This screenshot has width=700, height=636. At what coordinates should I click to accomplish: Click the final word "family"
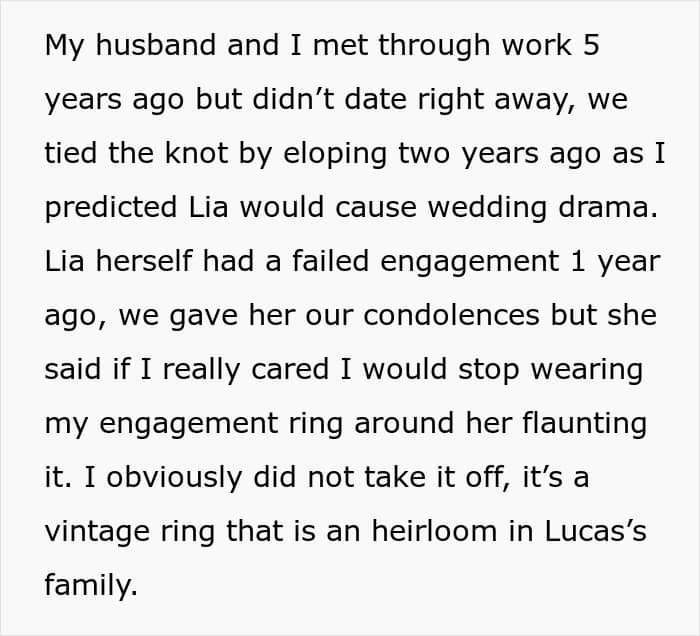pyautogui.click(x=88, y=586)
